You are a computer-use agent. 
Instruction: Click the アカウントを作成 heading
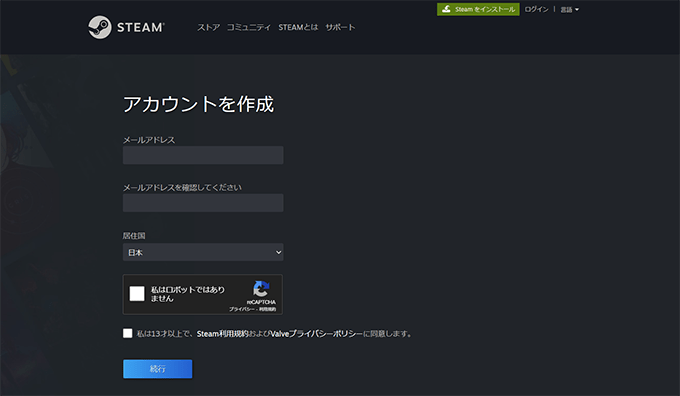pyautogui.click(x=199, y=104)
